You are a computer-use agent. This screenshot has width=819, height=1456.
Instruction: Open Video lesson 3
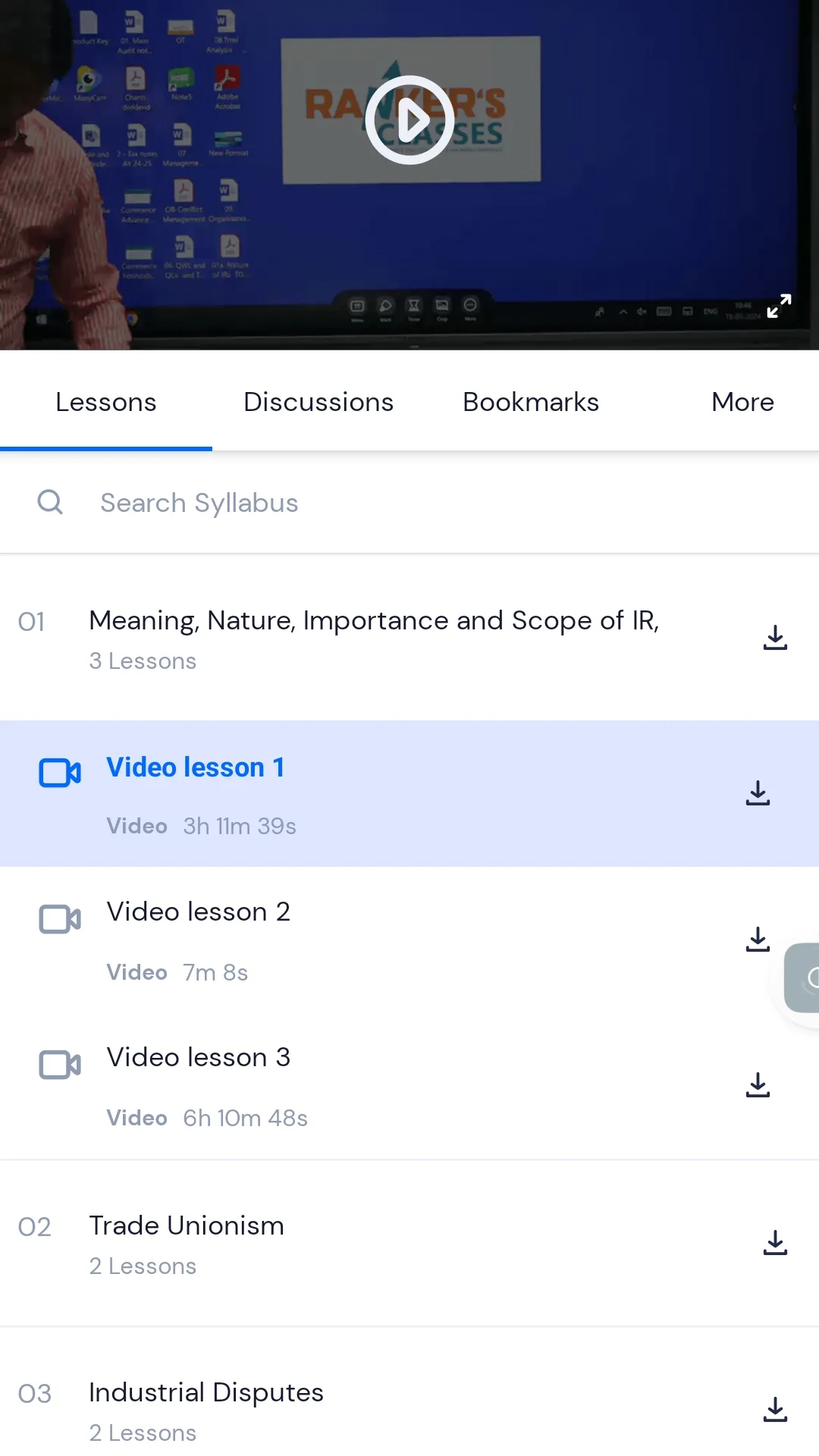pos(409,1085)
